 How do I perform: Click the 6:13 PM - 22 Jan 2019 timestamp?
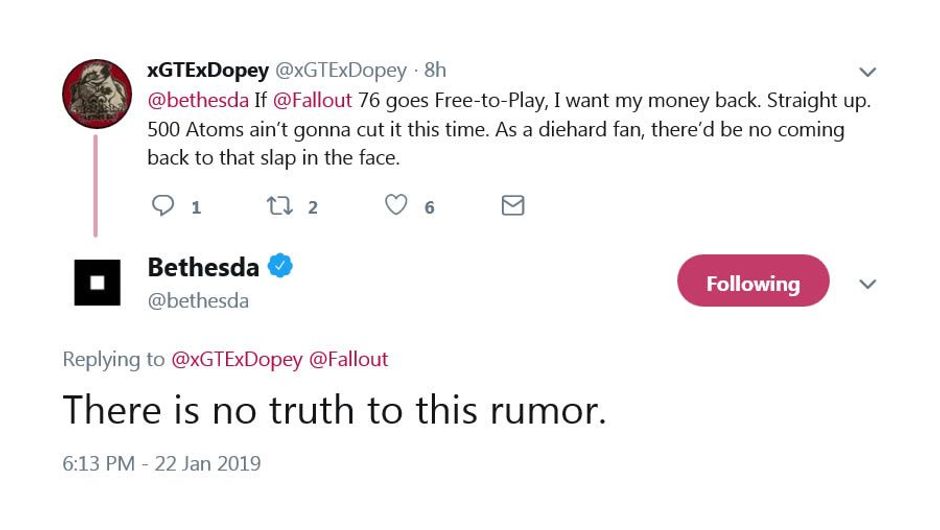161,464
